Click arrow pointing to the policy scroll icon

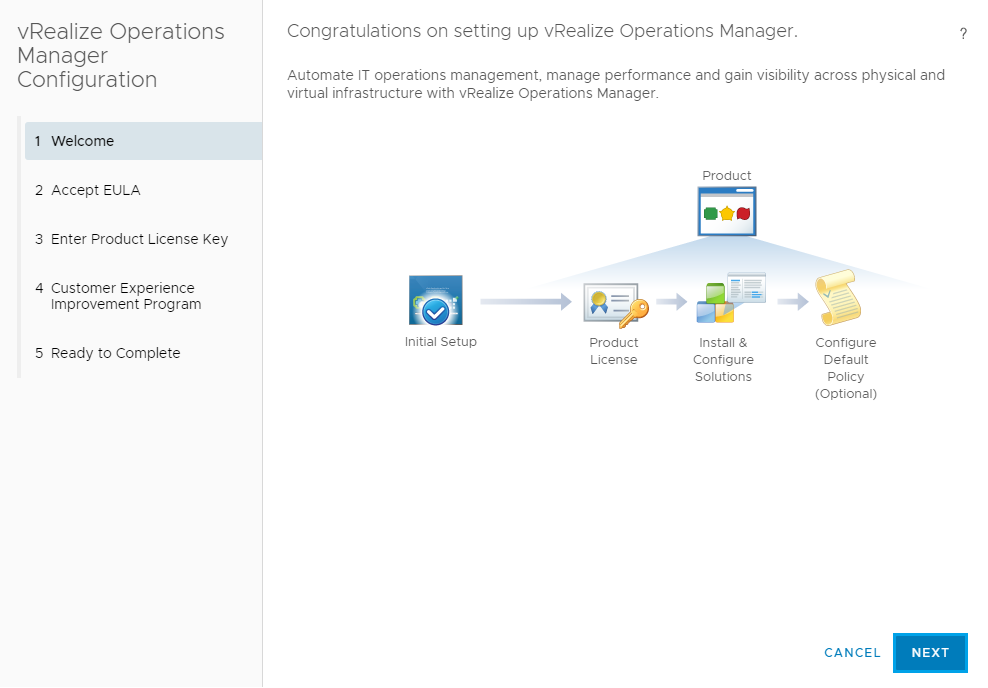tap(792, 302)
